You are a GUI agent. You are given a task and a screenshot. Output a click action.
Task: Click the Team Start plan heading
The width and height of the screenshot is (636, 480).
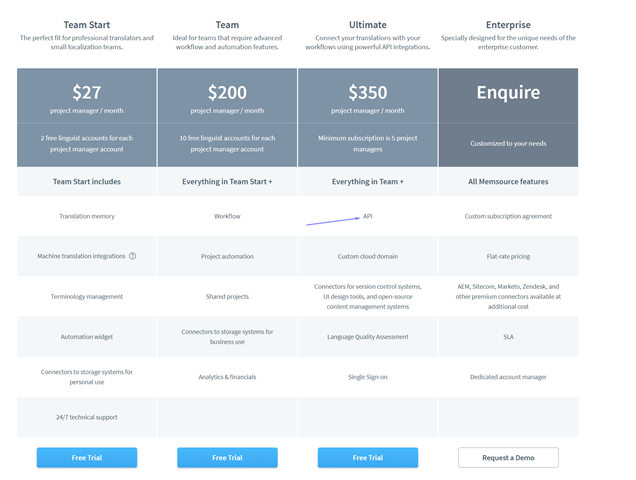pos(87,25)
